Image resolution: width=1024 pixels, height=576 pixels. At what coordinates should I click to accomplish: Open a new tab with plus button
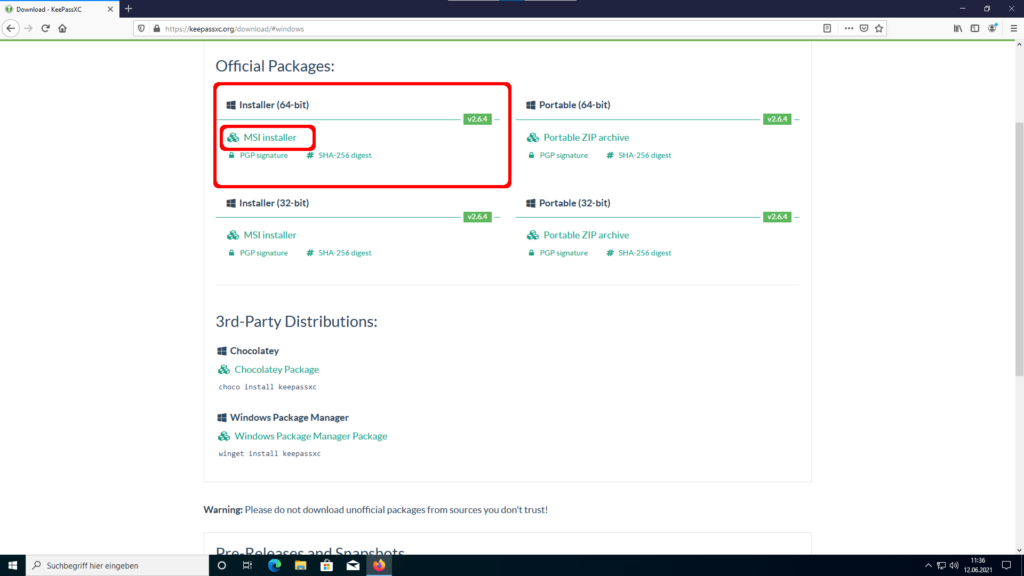(129, 9)
